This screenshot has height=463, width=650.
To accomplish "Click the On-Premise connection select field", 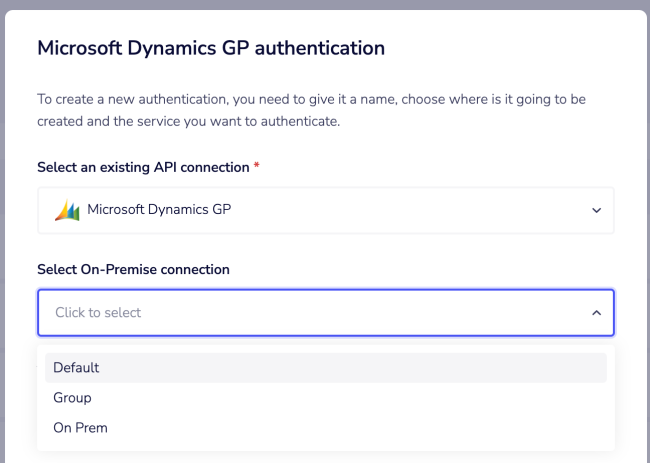I will tap(325, 313).
